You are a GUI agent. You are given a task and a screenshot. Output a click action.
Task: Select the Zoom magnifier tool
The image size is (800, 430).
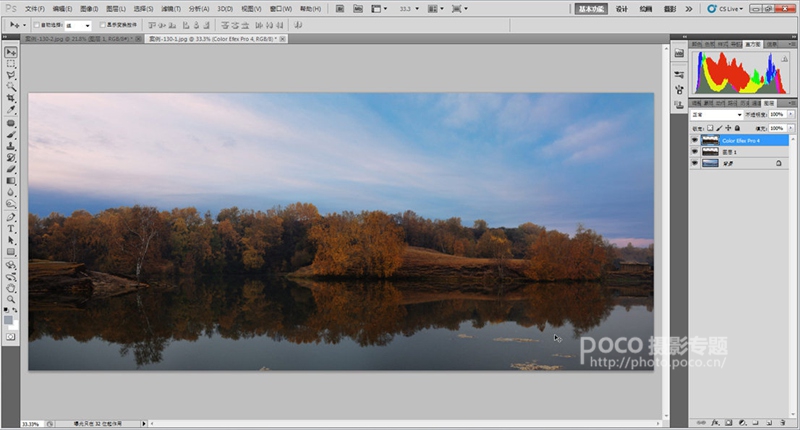[11, 299]
